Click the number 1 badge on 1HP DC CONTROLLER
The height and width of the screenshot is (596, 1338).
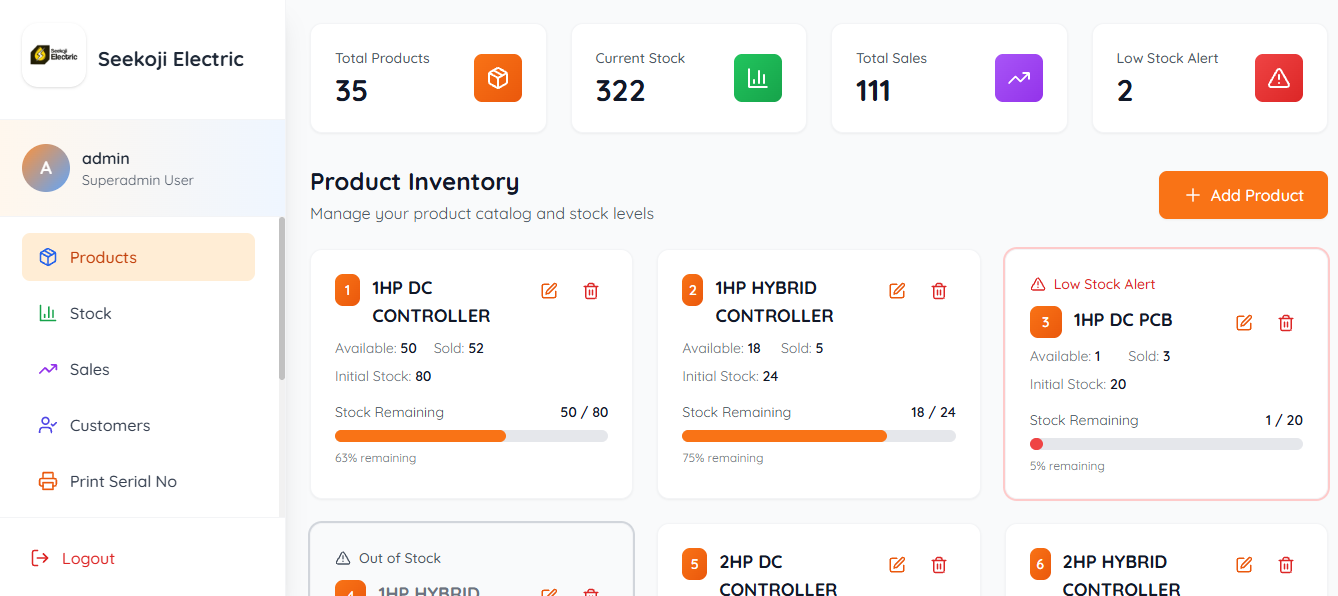(x=347, y=291)
